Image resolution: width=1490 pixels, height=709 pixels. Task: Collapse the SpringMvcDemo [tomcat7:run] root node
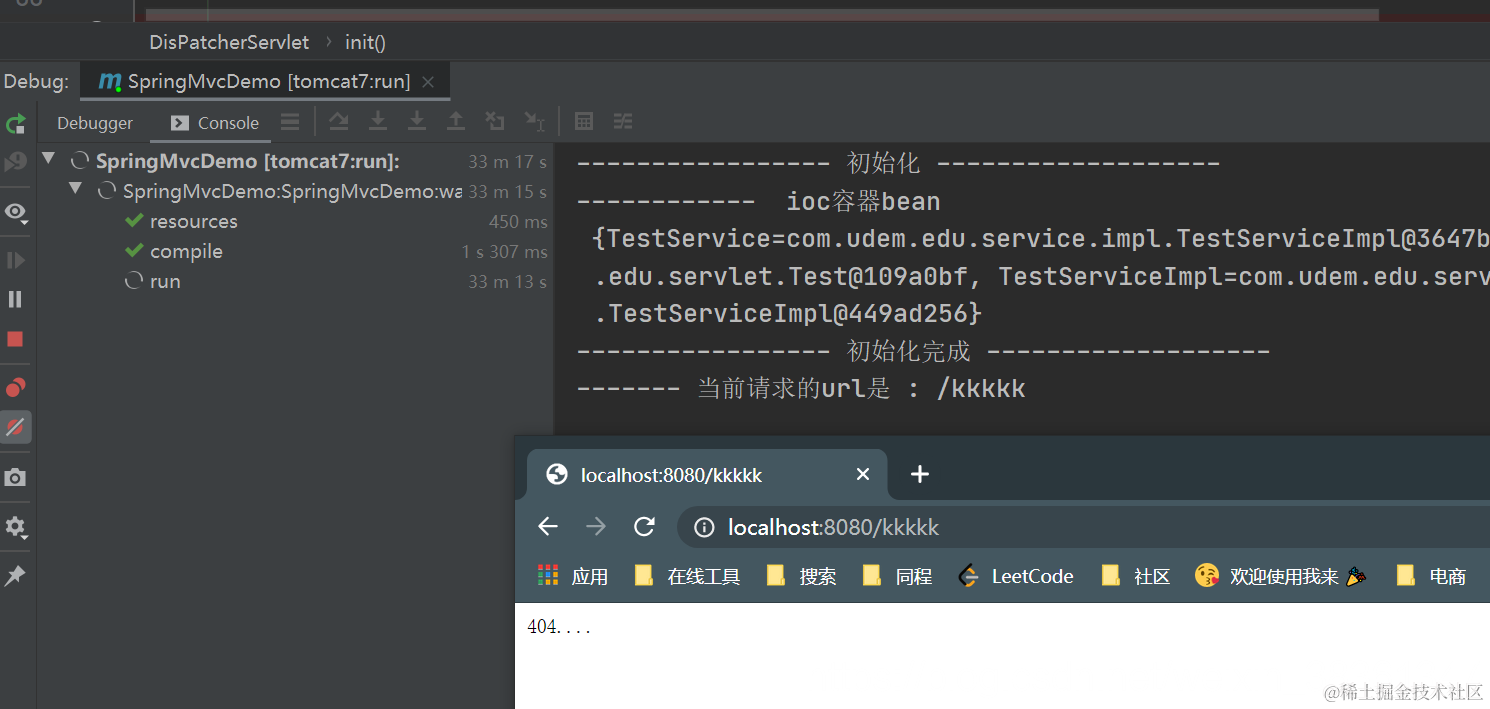[48, 160]
